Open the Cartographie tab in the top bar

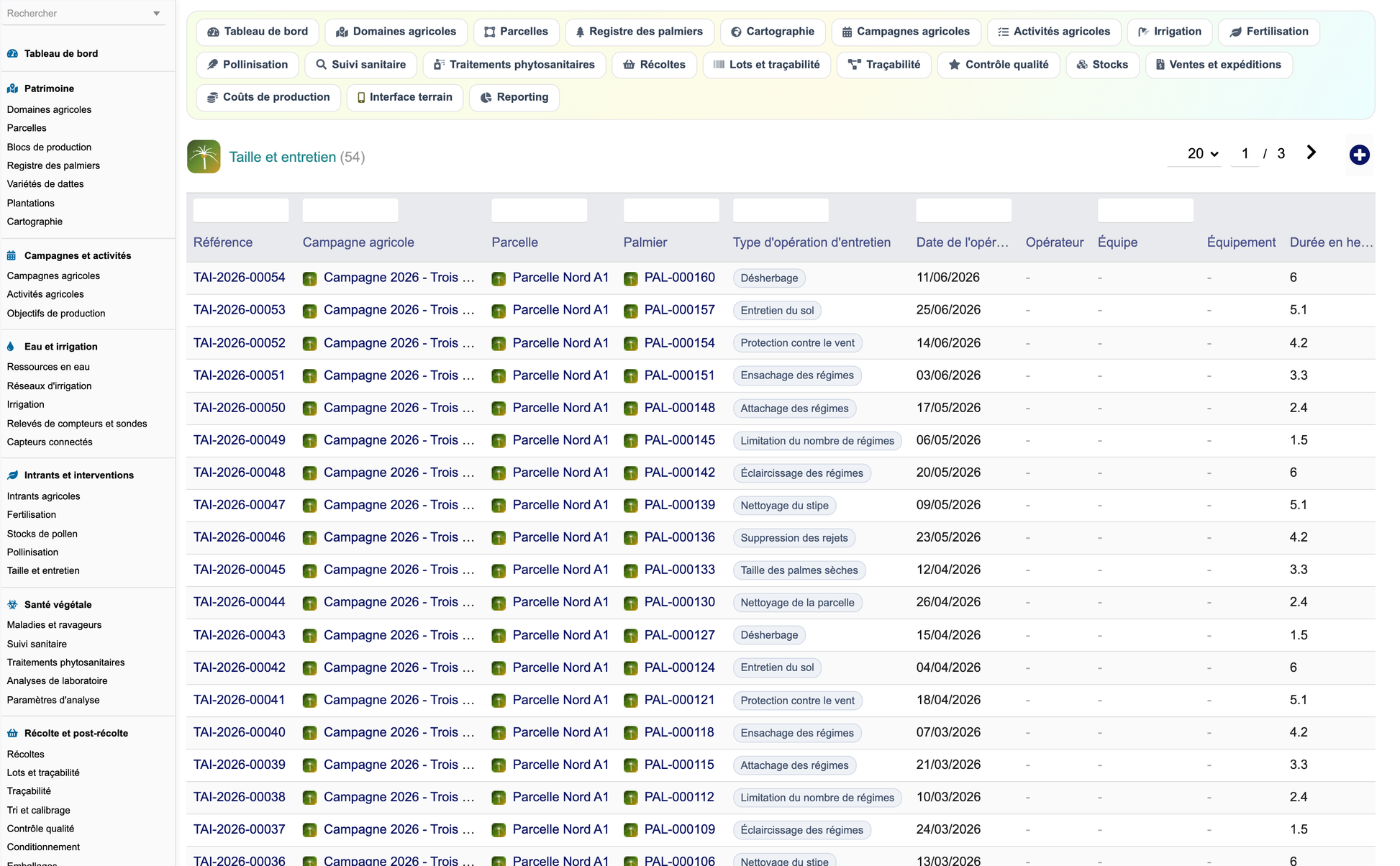(x=773, y=32)
